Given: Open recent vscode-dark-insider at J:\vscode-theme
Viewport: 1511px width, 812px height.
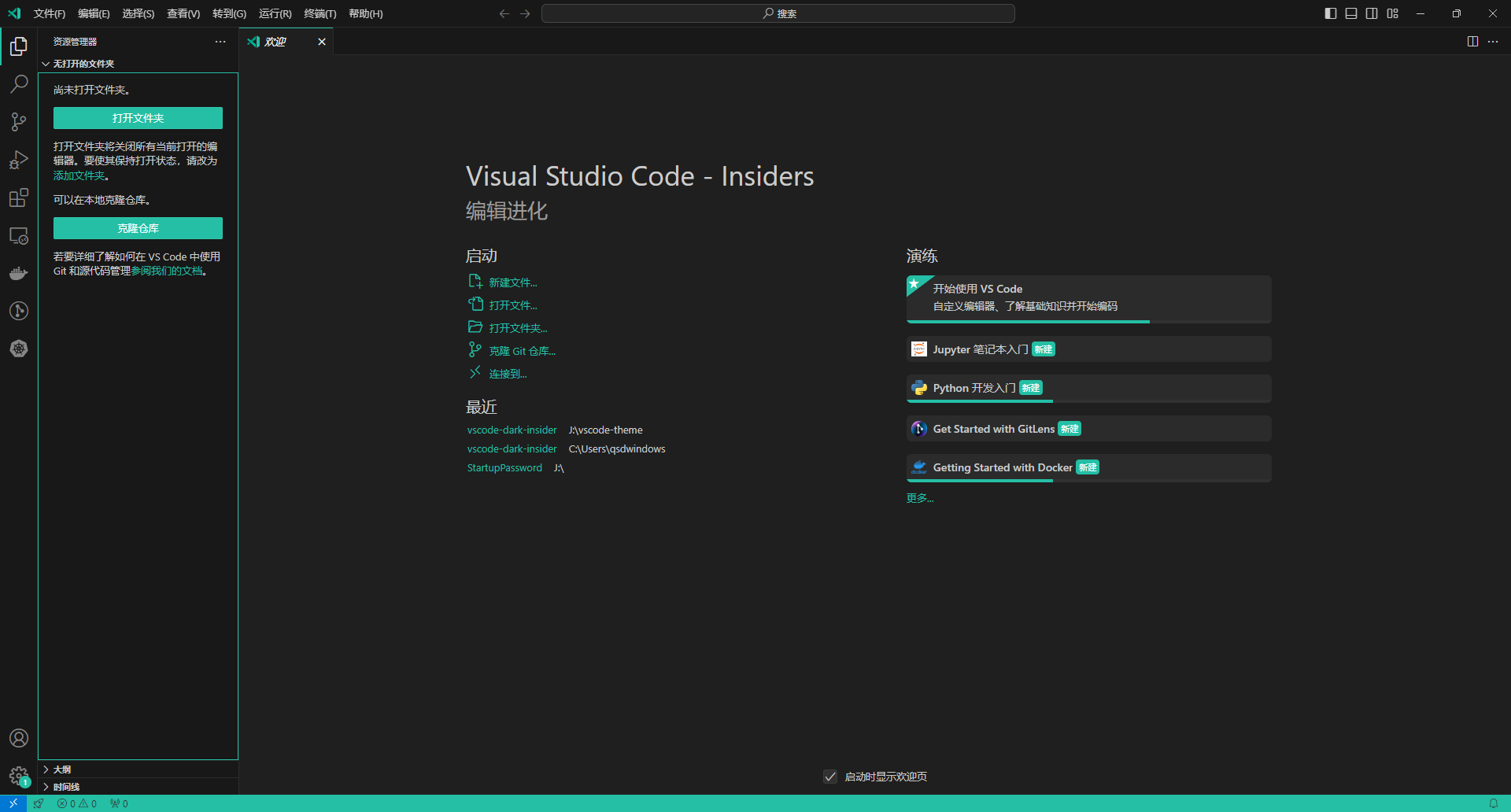Looking at the screenshot, I should 512,430.
